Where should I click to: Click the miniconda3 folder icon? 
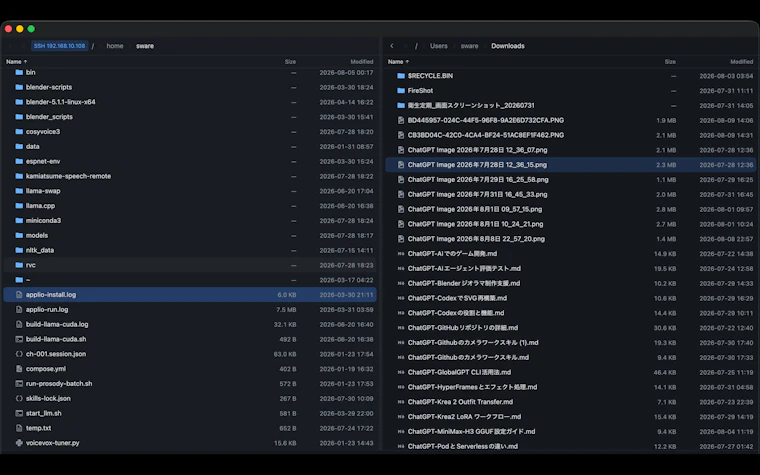(19, 221)
